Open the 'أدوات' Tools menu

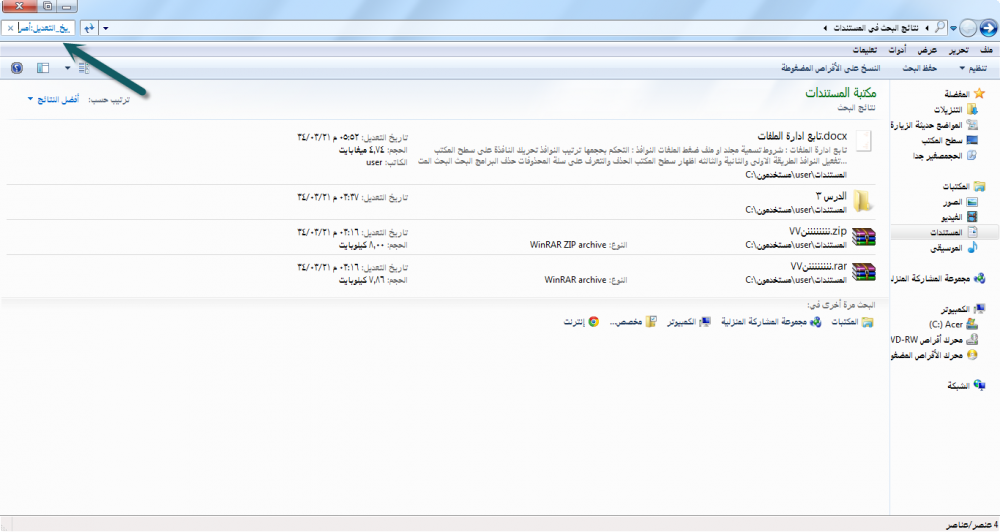[x=898, y=49]
